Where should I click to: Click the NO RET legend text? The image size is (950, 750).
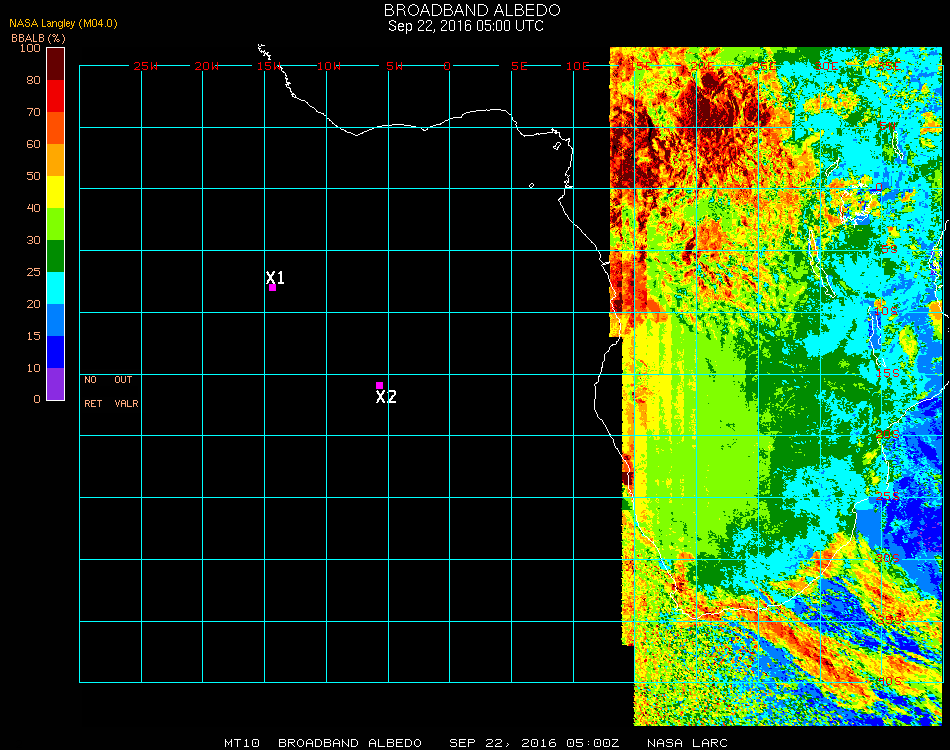tap(91, 392)
